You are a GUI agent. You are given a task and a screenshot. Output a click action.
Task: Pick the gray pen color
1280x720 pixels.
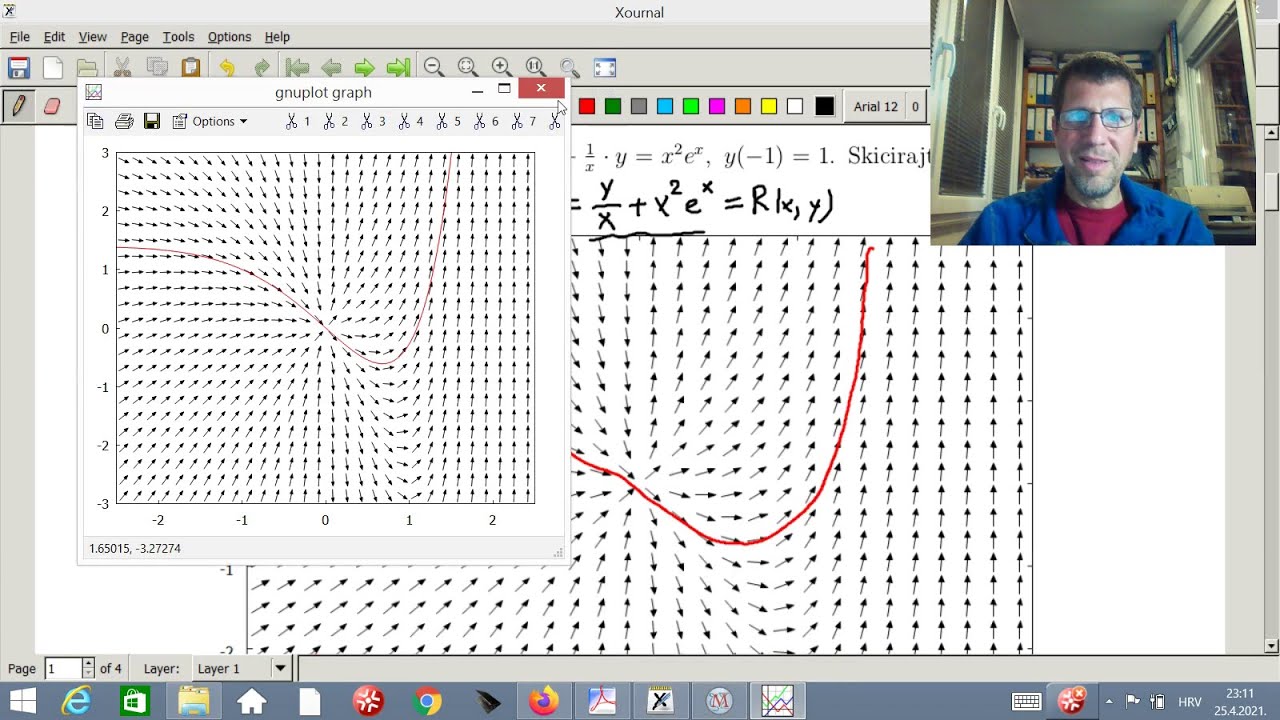point(639,106)
